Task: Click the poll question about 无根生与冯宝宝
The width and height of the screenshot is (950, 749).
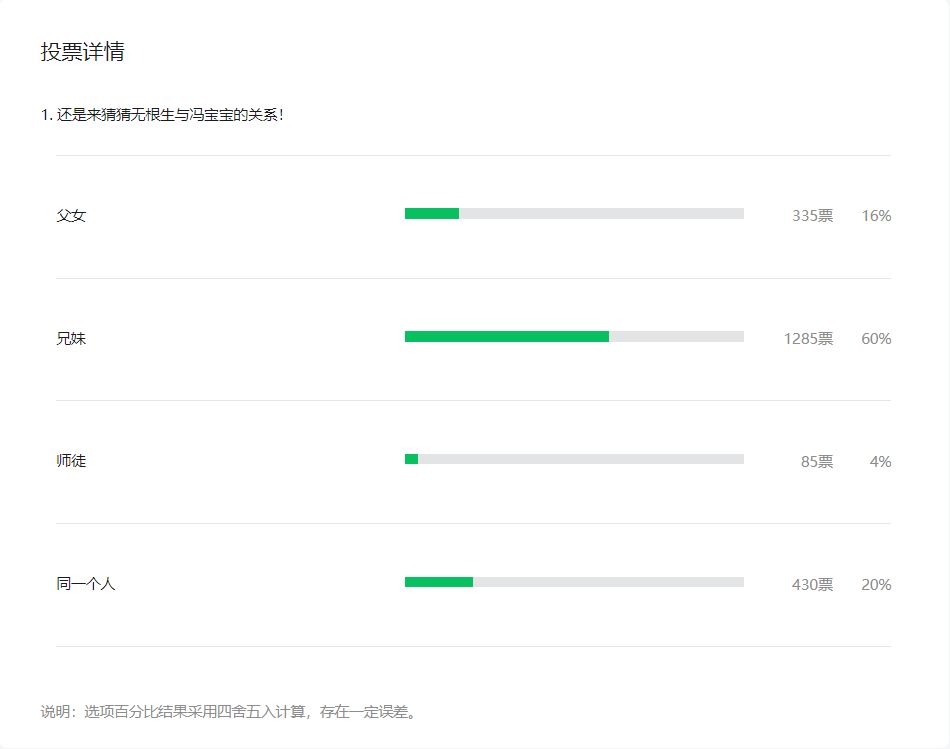Action: pyautogui.click(x=162, y=115)
